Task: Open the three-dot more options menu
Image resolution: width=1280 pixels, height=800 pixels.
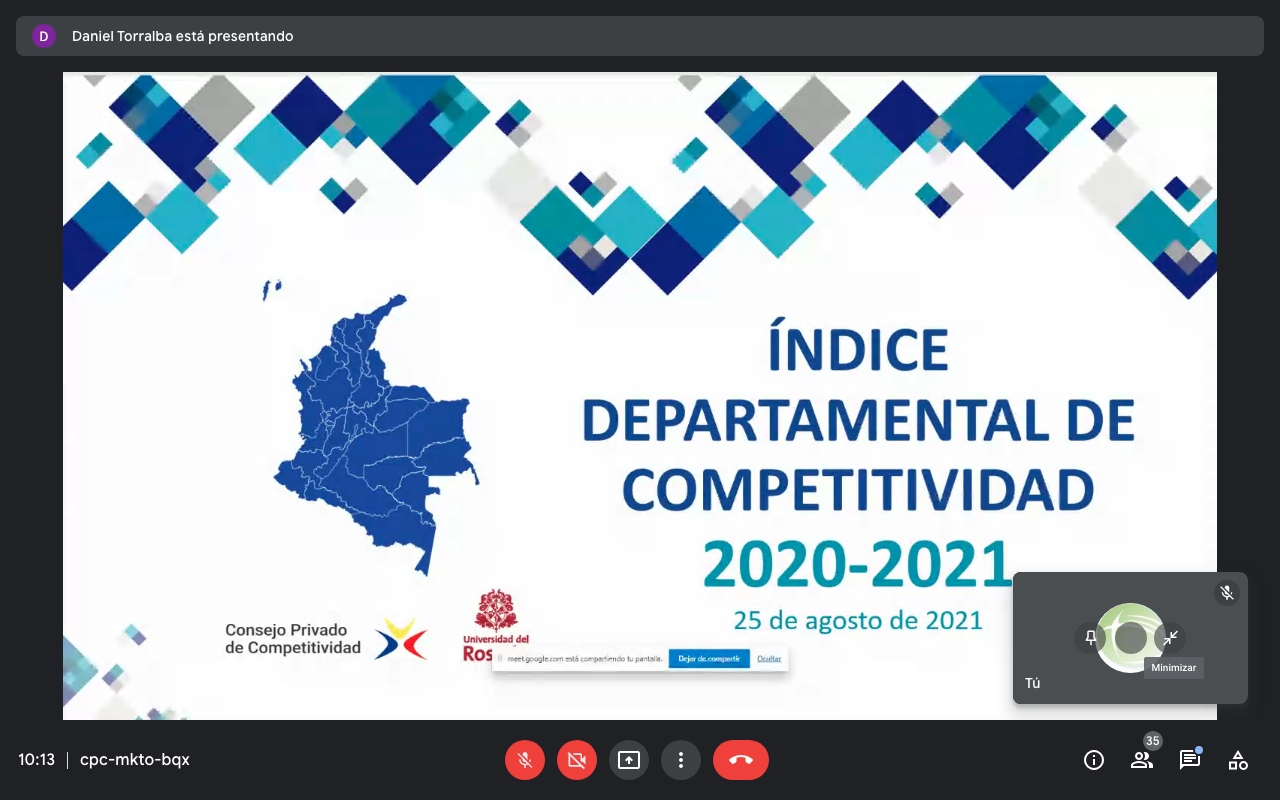Action: [x=681, y=760]
